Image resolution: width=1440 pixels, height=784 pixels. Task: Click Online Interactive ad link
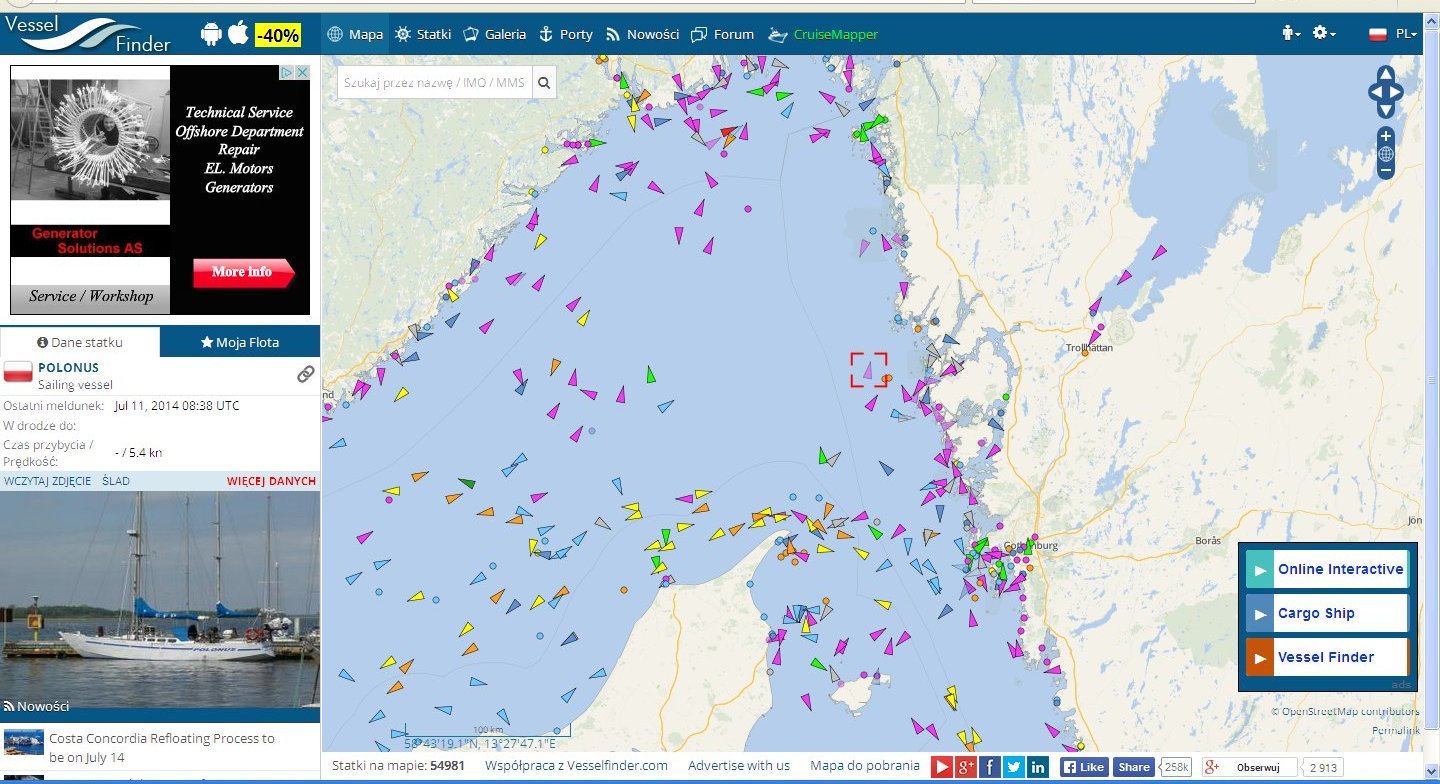pyautogui.click(x=1327, y=569)
